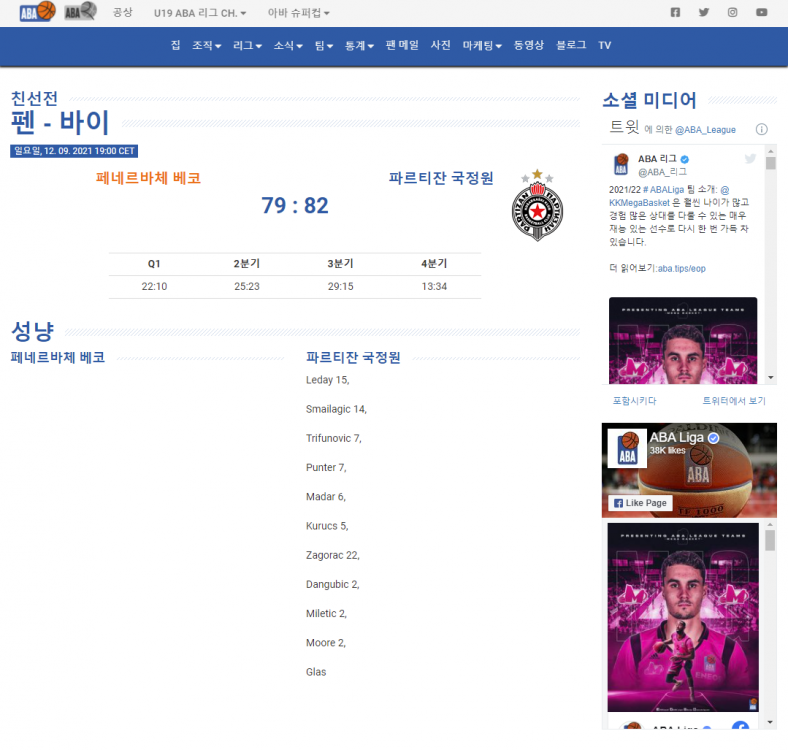The height and width of the screenshot is (750, 788).
Task: Click scorer entry Kurucs 5
Action: (x=327, y=526)
